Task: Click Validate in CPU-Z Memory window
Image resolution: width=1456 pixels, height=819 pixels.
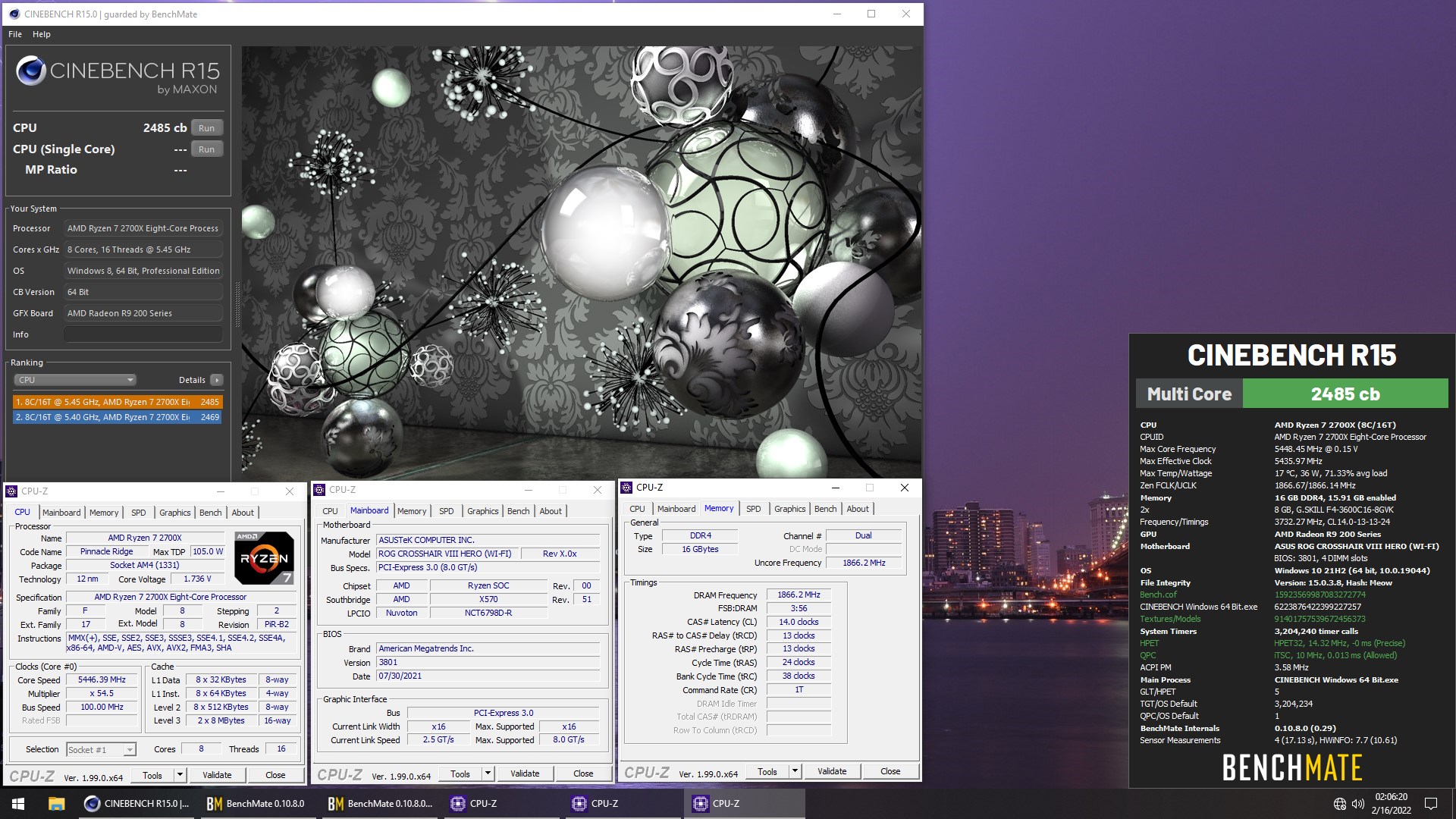Action: 832,771
